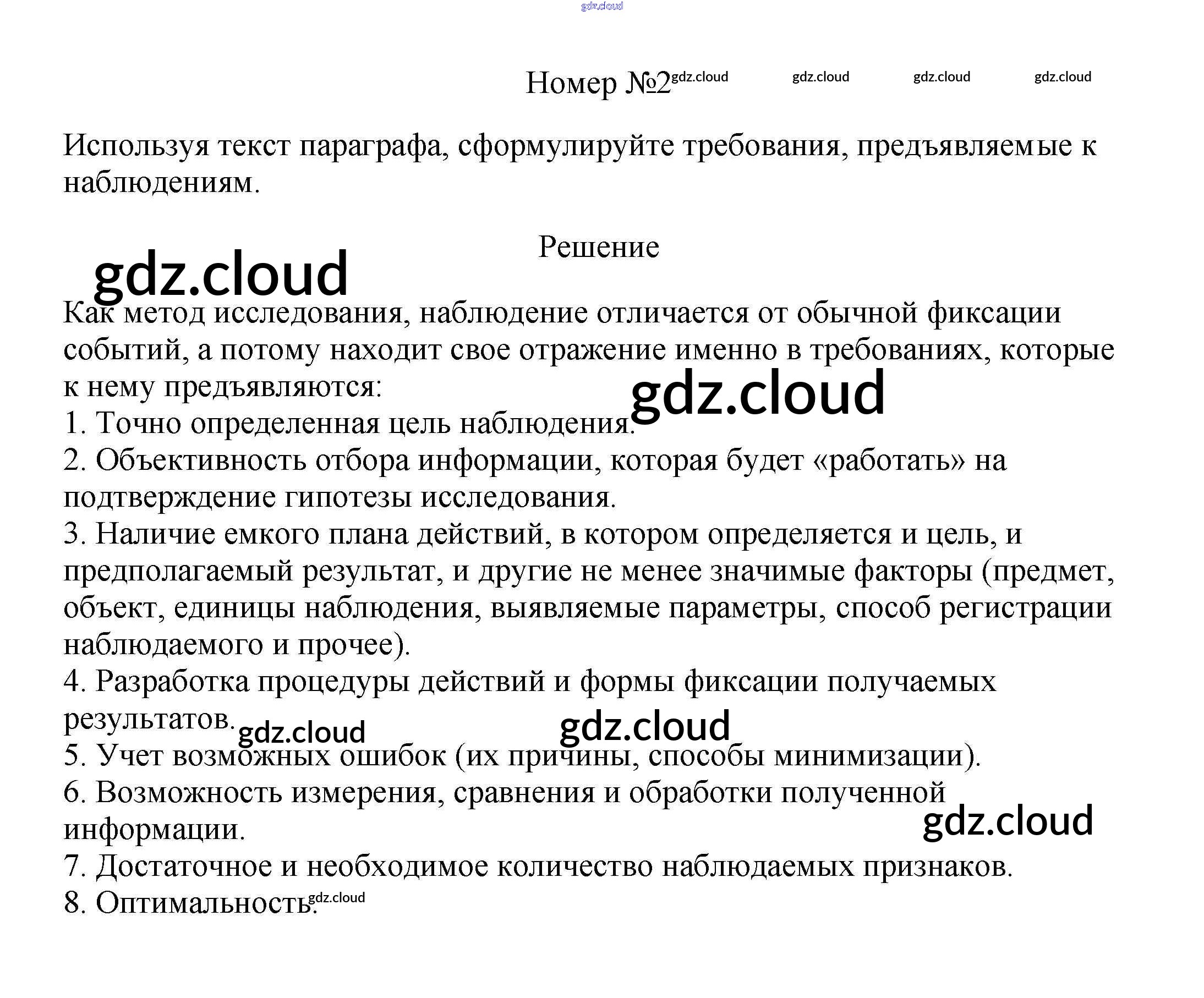
Task: Click list item '2. Объективность отбора информации'
Action: pyautogui.click(x=533, y=460)
